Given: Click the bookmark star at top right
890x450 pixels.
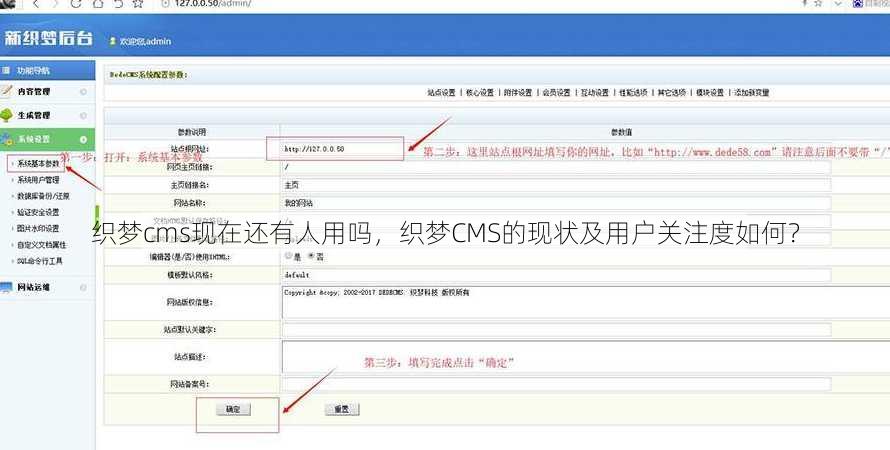Looking at the screenshot, I should pyautogui.click(x=818, y=3).
